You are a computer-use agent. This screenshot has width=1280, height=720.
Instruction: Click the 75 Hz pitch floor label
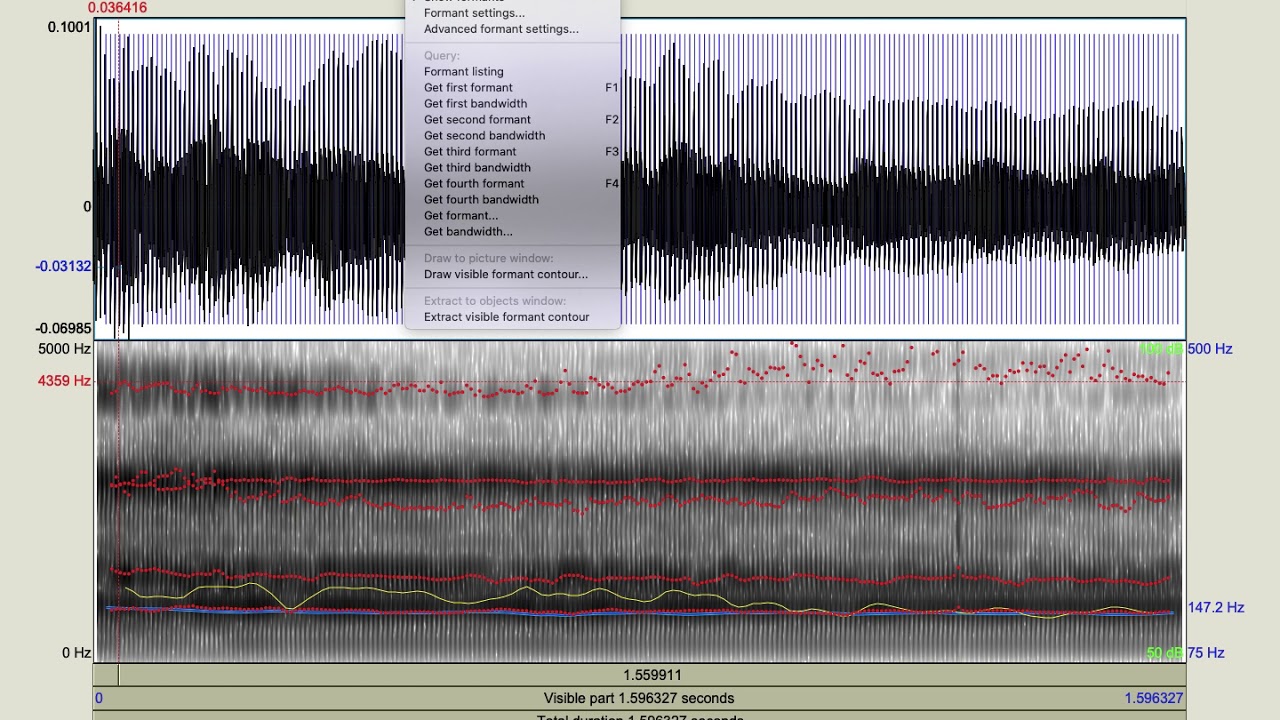pos(1206,653)
